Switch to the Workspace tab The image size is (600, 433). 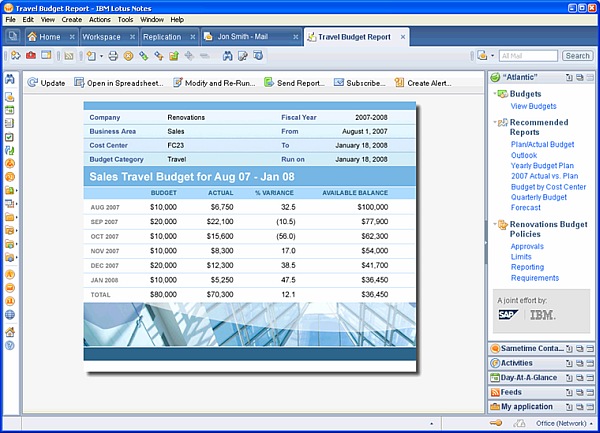coord(101,37)
